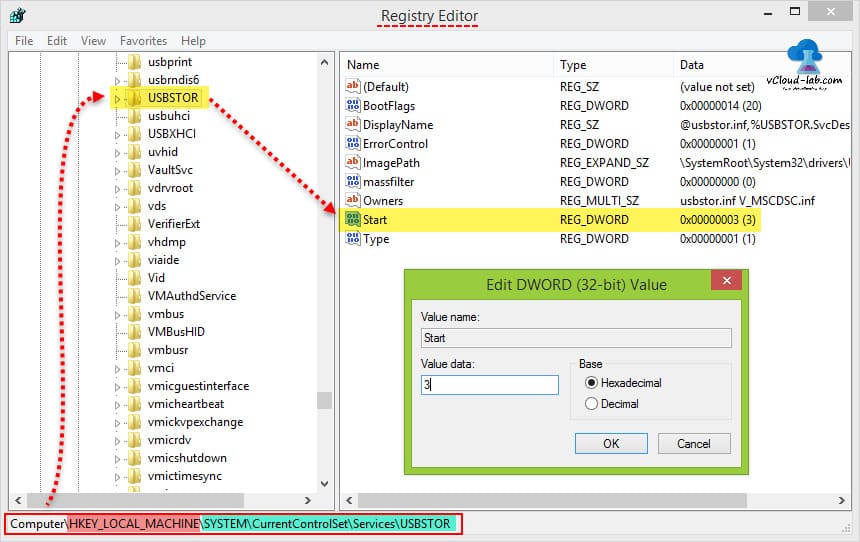860x542 pixels.
Task: Select the VMBusHID tree key
Action: coord(176,331)
